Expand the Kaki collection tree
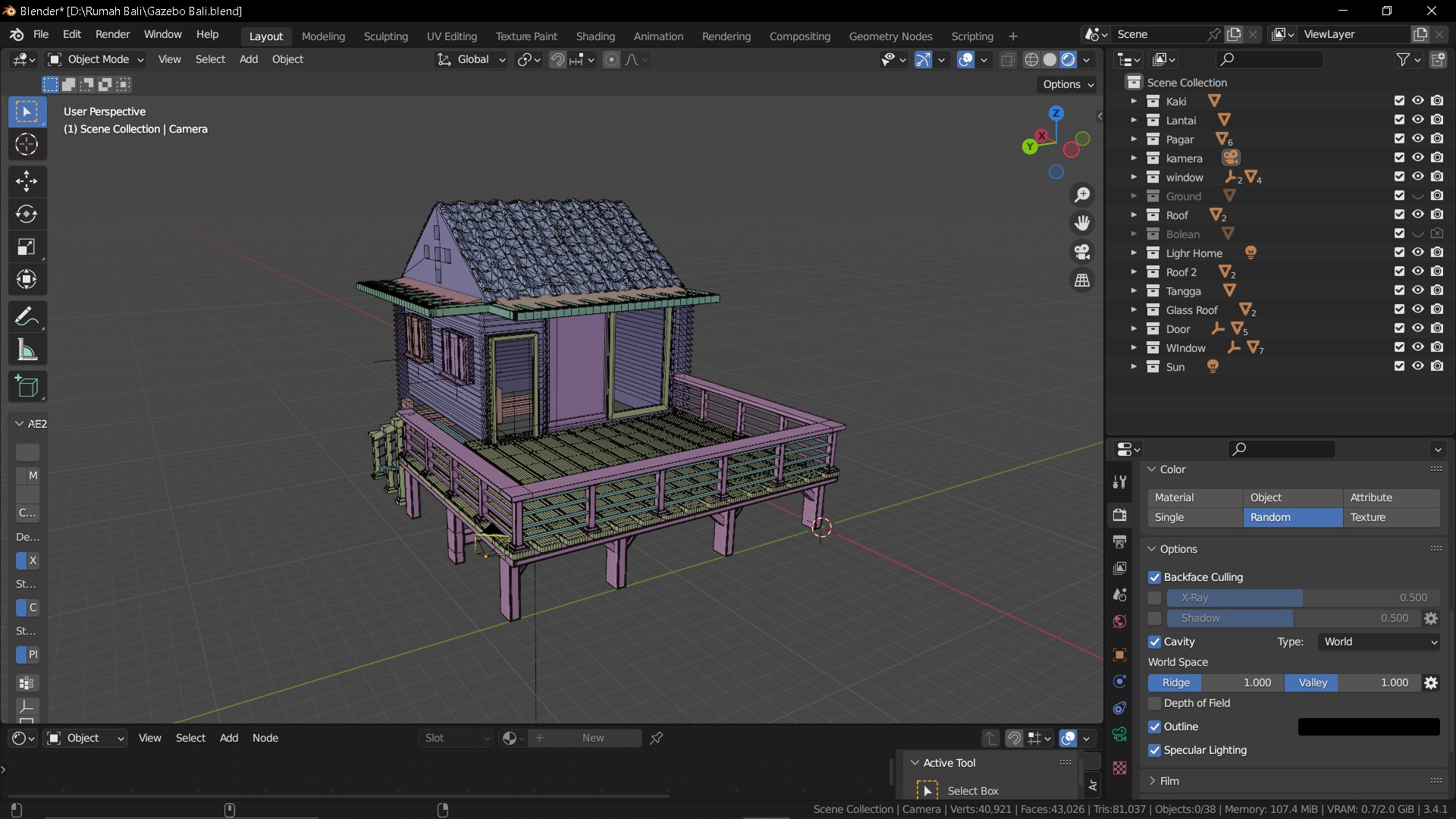The width and height of the screenshot is (1456, 819). tap(1133, 101)
